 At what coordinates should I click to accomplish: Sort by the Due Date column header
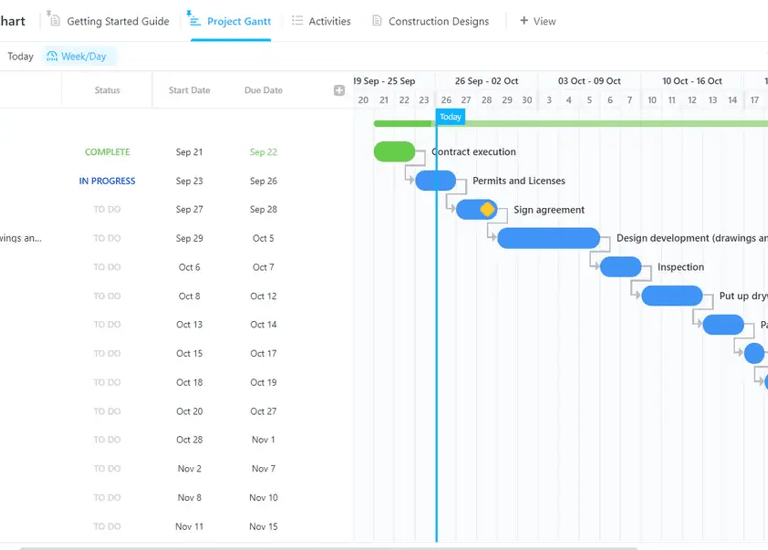pos(264,90)
